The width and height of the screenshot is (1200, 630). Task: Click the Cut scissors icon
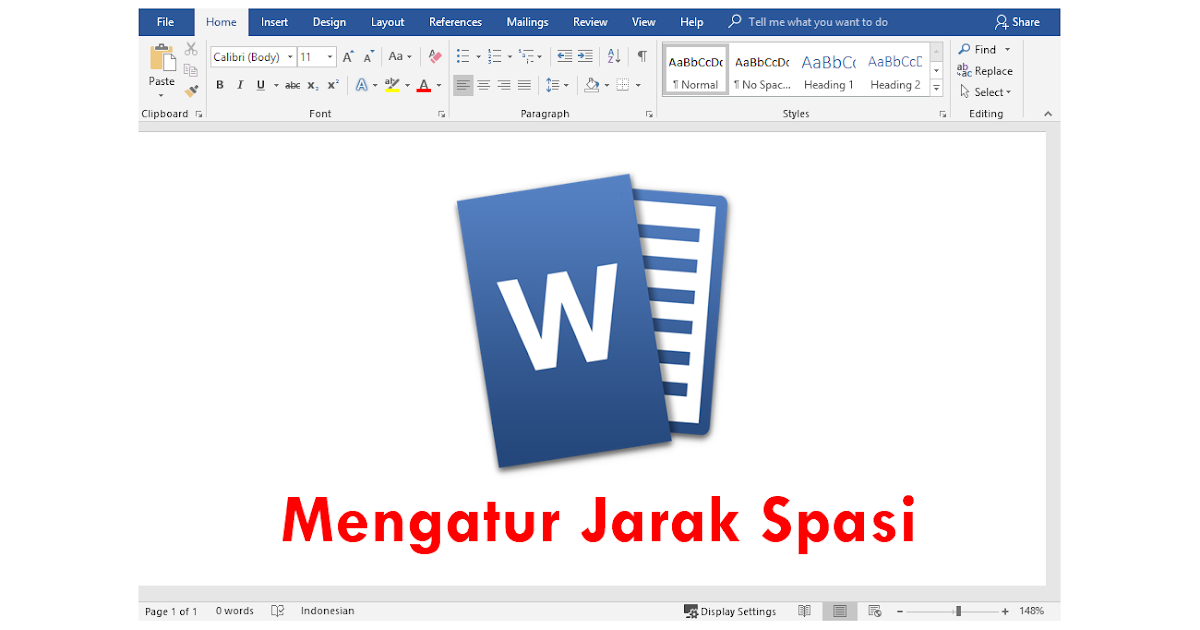point(191,49)
